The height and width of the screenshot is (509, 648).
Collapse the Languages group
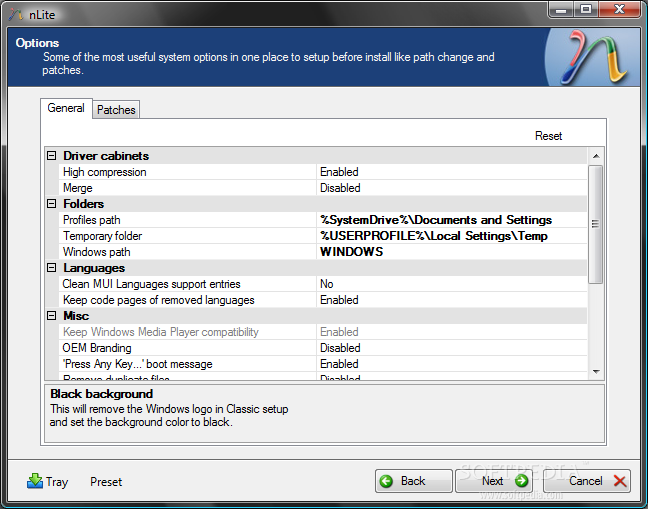point(52,268)
